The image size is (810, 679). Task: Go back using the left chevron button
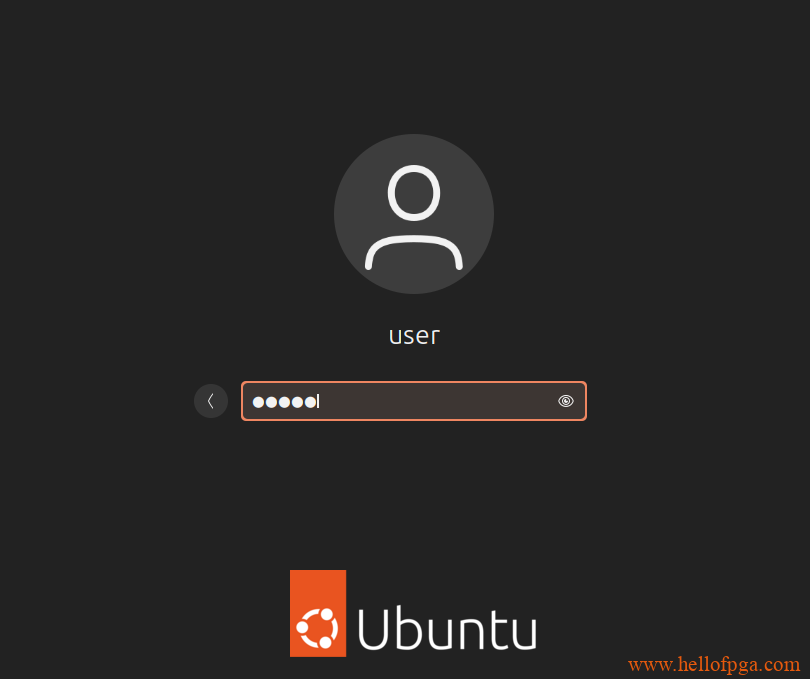(211, 401)
